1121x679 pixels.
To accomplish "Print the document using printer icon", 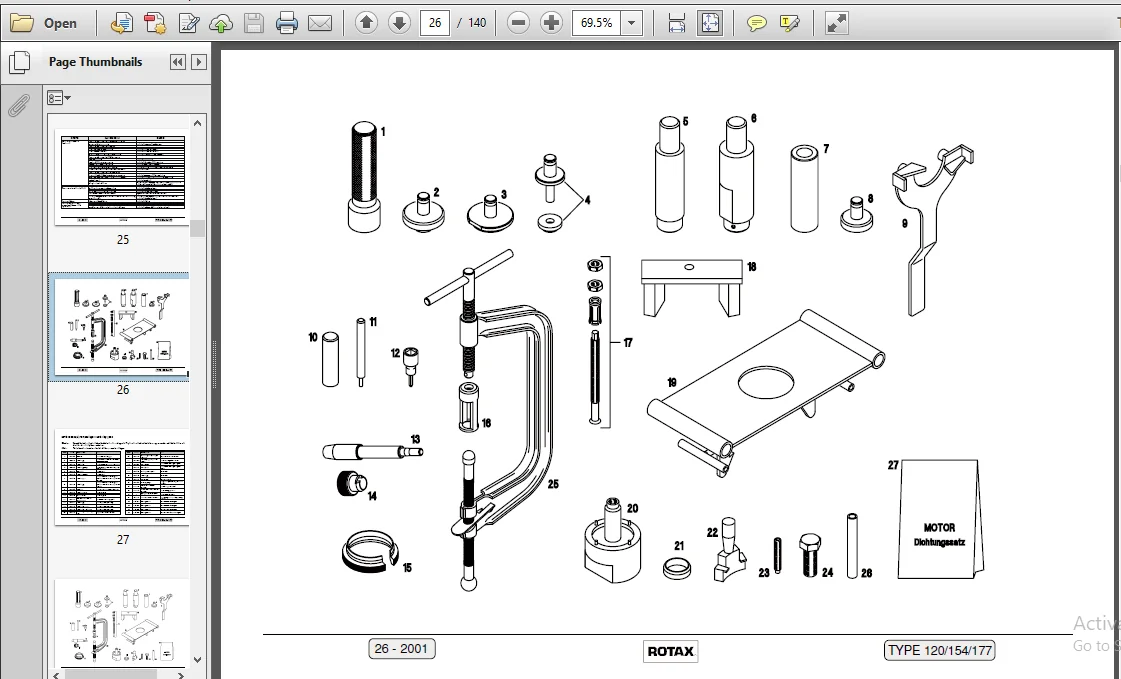I will 287,23.
